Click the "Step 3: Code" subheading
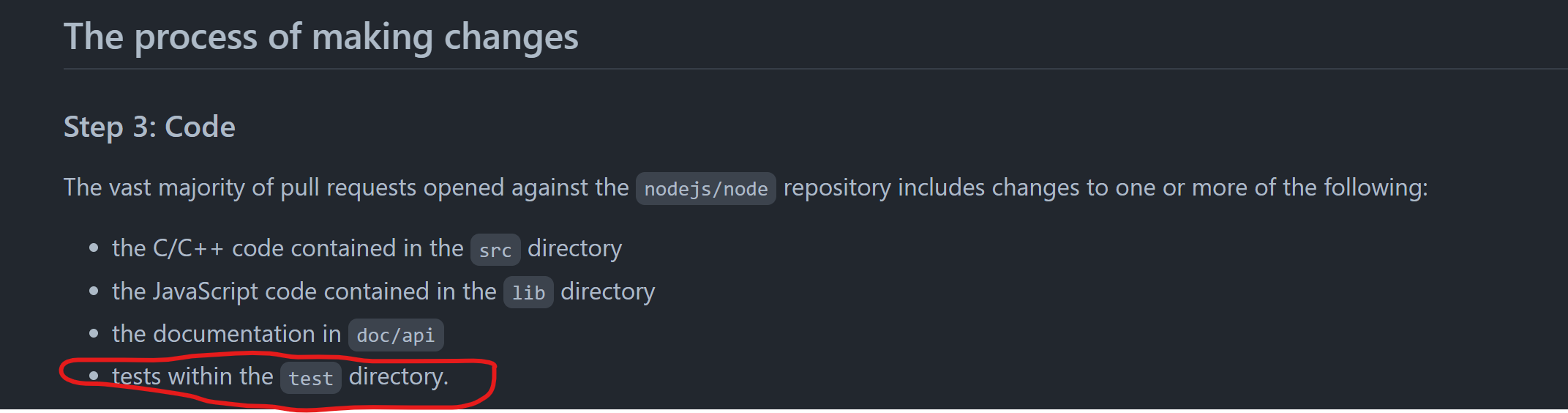Image resolution: width=1568 pixels, height=413 pixels. click(x=149, y=127)
